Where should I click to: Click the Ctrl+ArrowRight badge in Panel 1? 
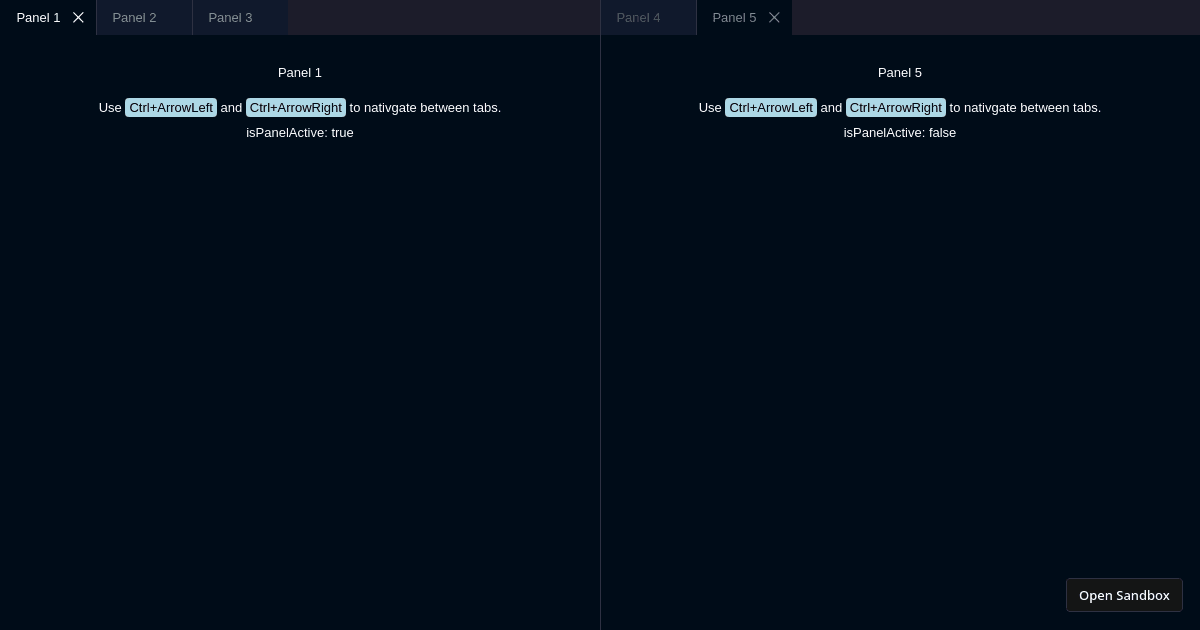tap(296, 108)
